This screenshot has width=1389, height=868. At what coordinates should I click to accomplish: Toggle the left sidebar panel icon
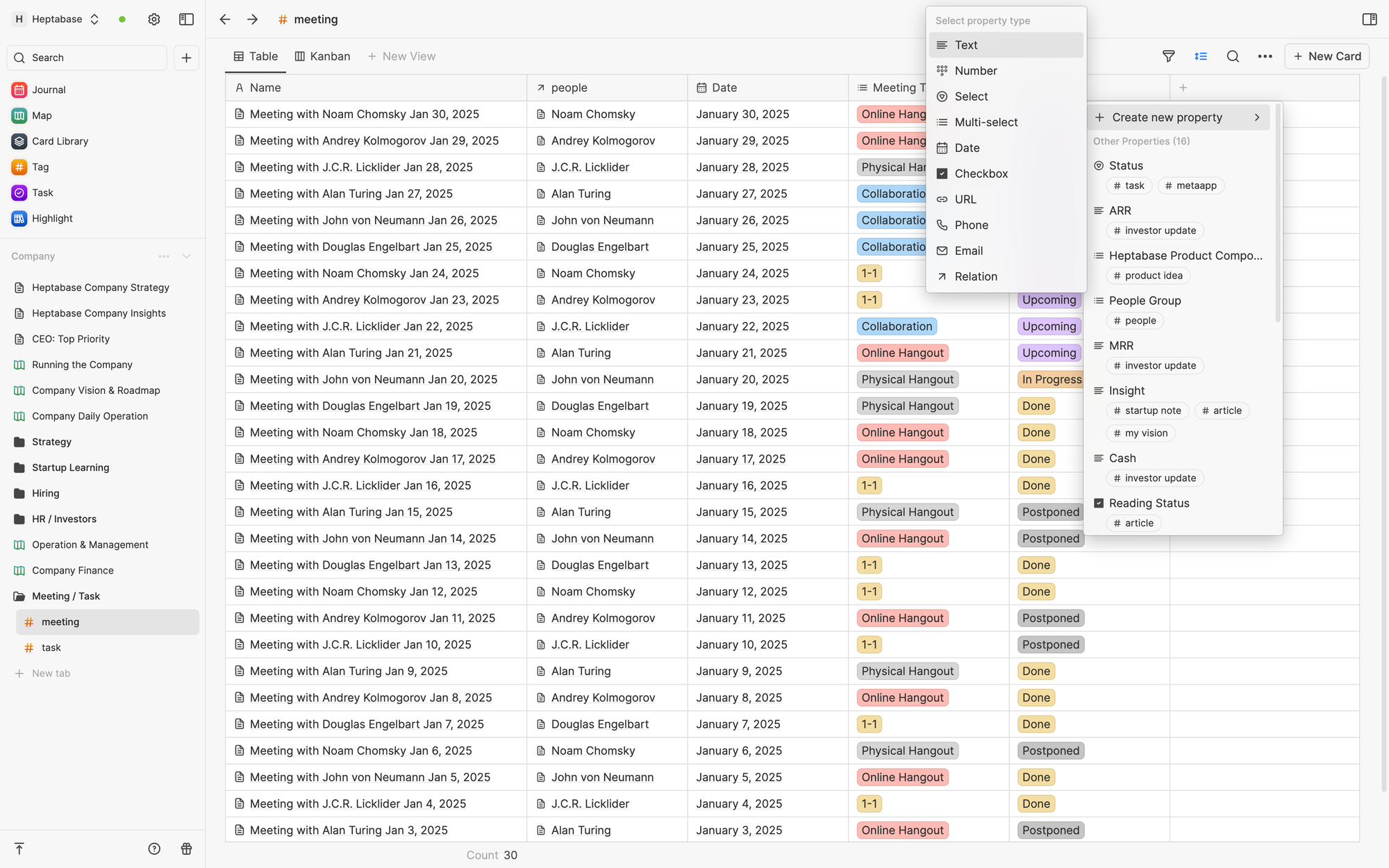[186, 19]
